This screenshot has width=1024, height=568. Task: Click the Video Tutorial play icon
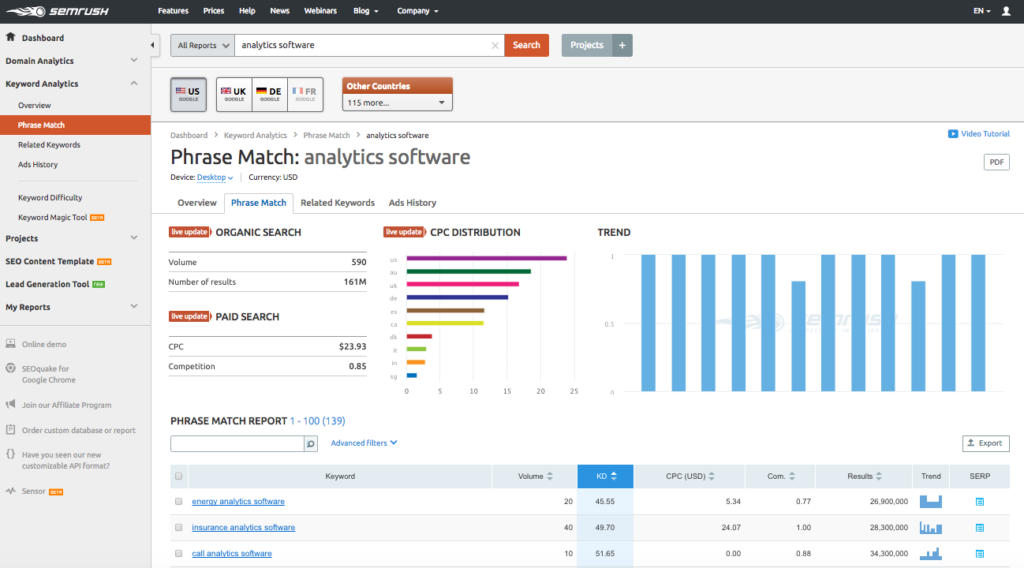953,134
